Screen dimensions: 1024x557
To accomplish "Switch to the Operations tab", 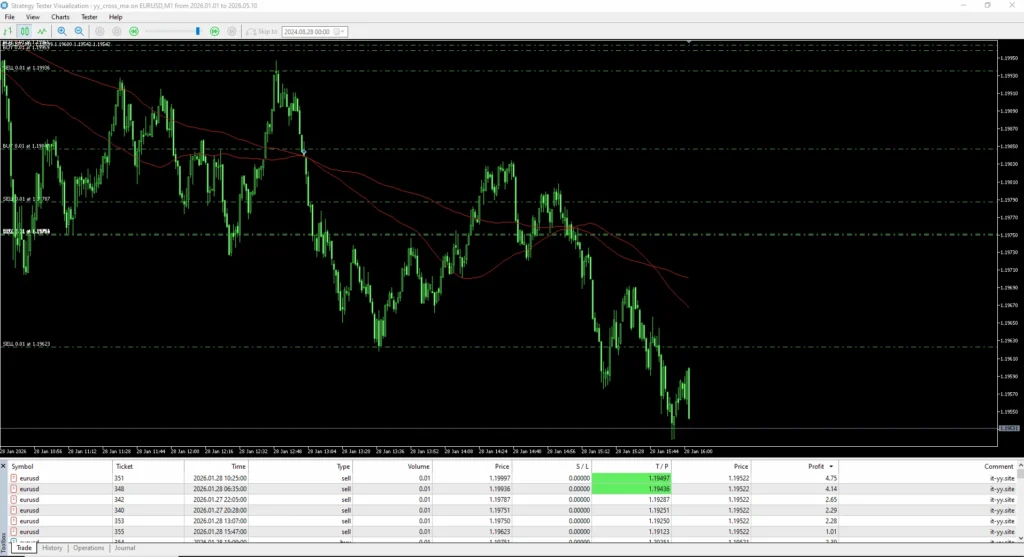I will tap(89, 548).
